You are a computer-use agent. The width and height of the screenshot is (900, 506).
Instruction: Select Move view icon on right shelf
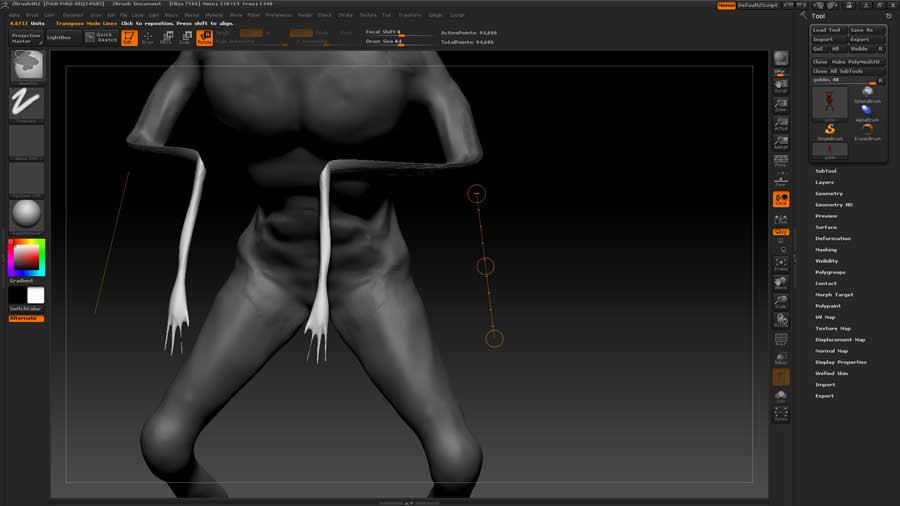click(x=781, y=283)
